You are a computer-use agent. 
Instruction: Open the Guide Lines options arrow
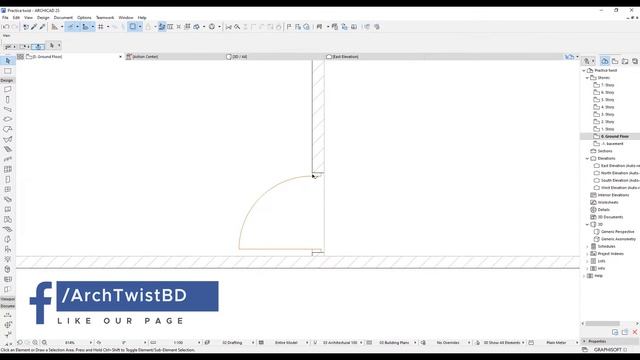pyautogui.click(x=77, y=27)
